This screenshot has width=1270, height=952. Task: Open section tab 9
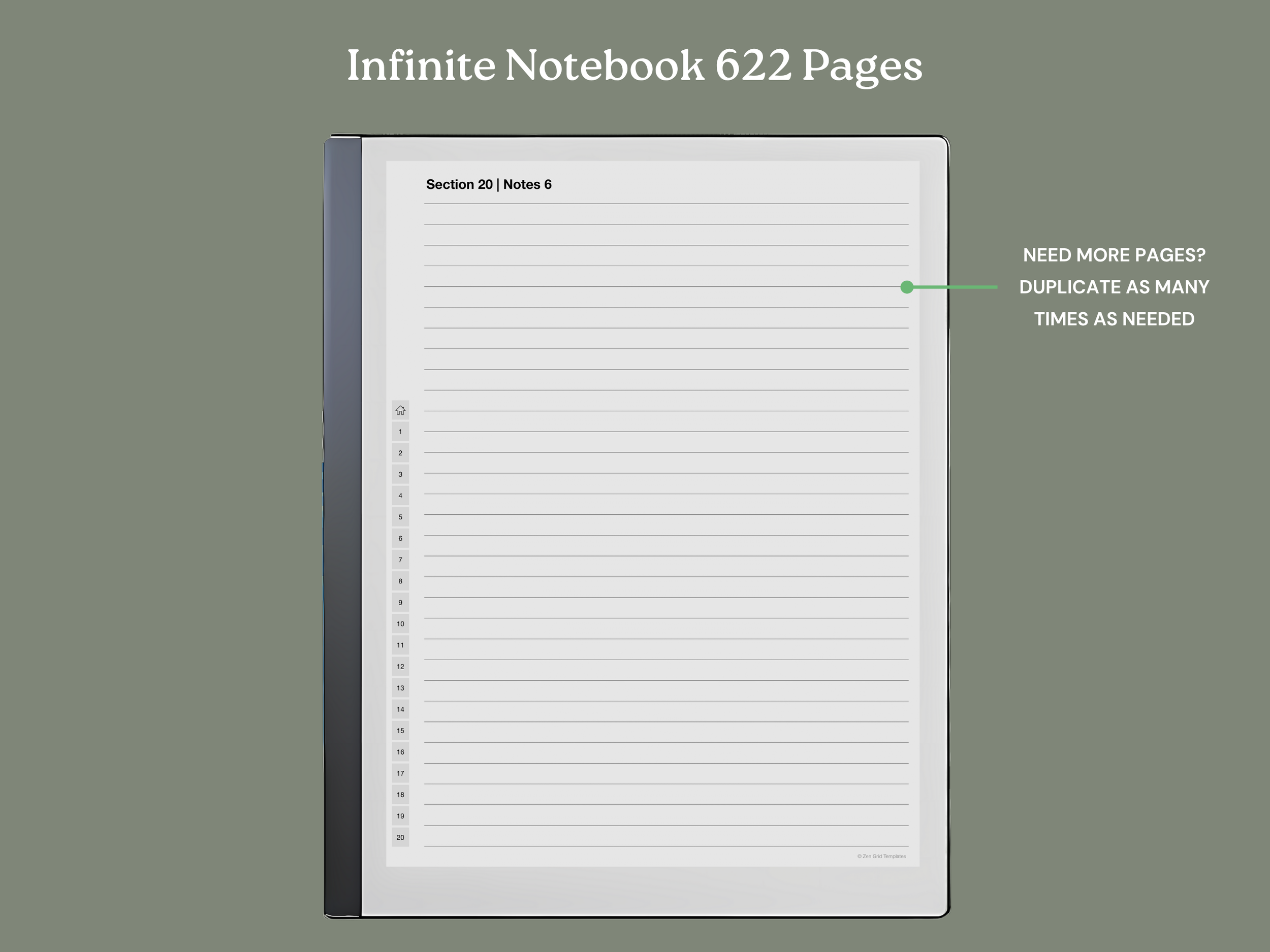tap(400, 603)
